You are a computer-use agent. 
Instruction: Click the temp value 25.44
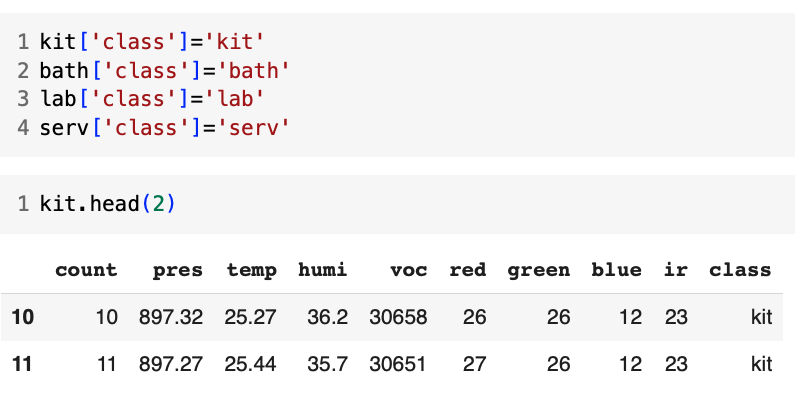point(250,364)
